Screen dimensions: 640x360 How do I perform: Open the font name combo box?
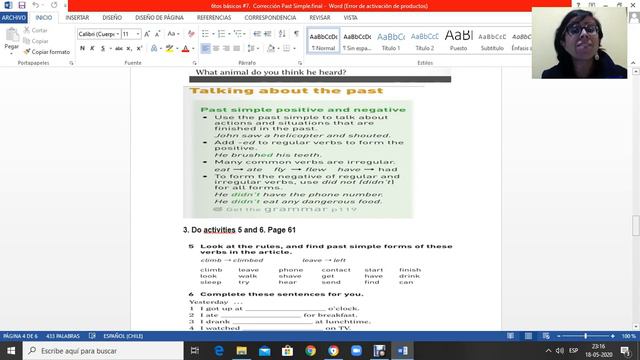(99, 34)
